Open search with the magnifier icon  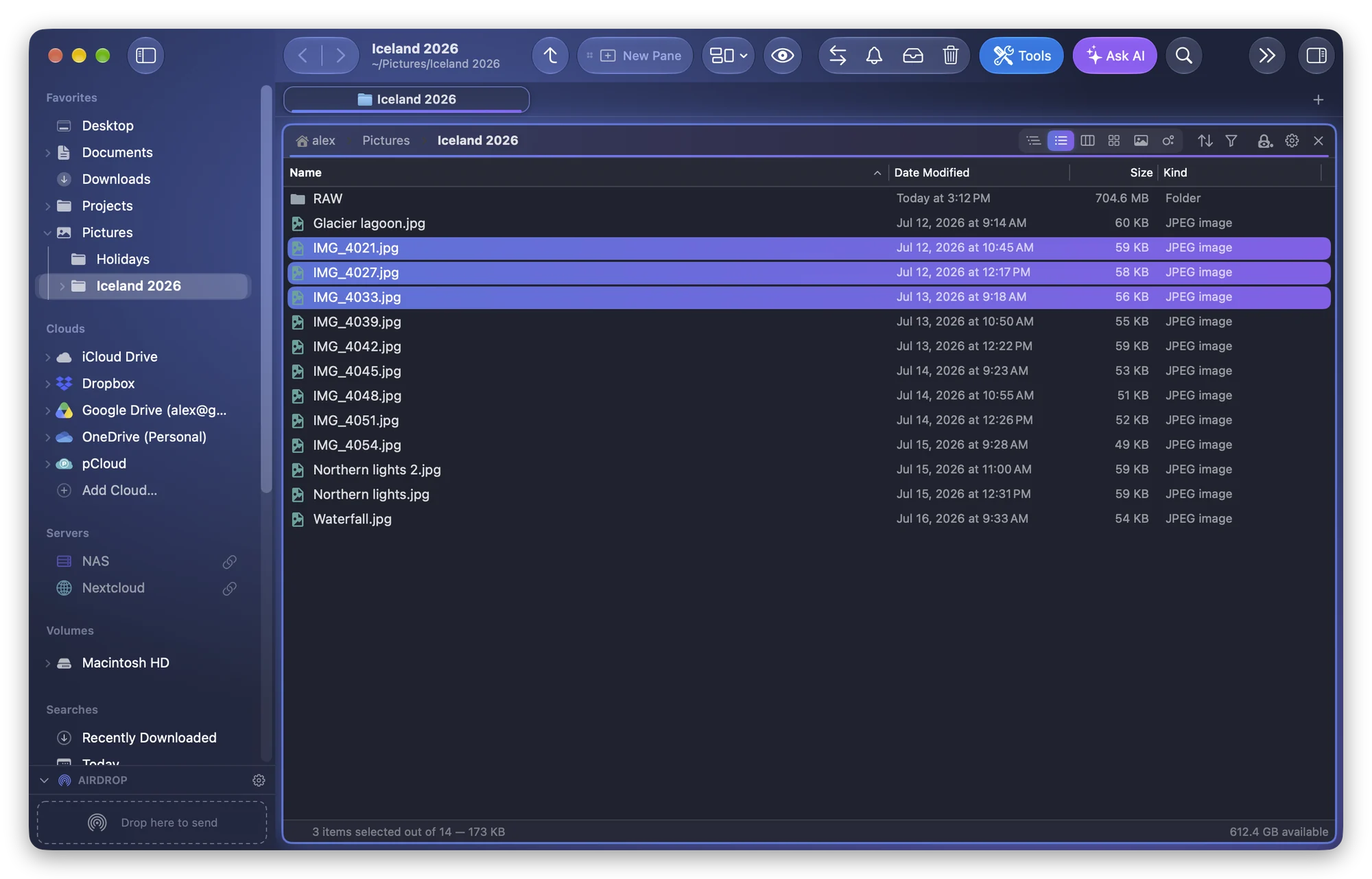click(x=1183, y=56)
